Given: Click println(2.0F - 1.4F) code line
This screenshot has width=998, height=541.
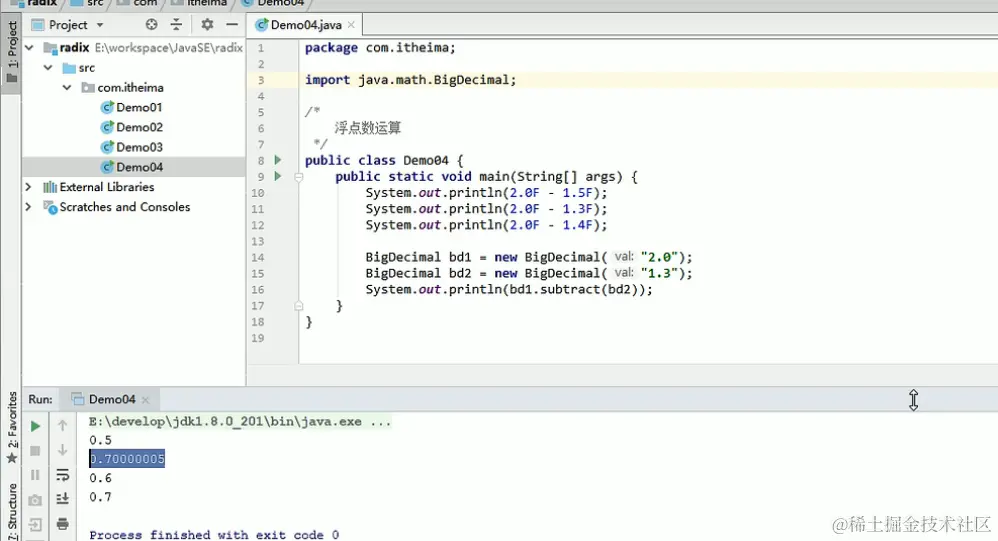Looking at the screenshot, I should click(x=486, y=225).
